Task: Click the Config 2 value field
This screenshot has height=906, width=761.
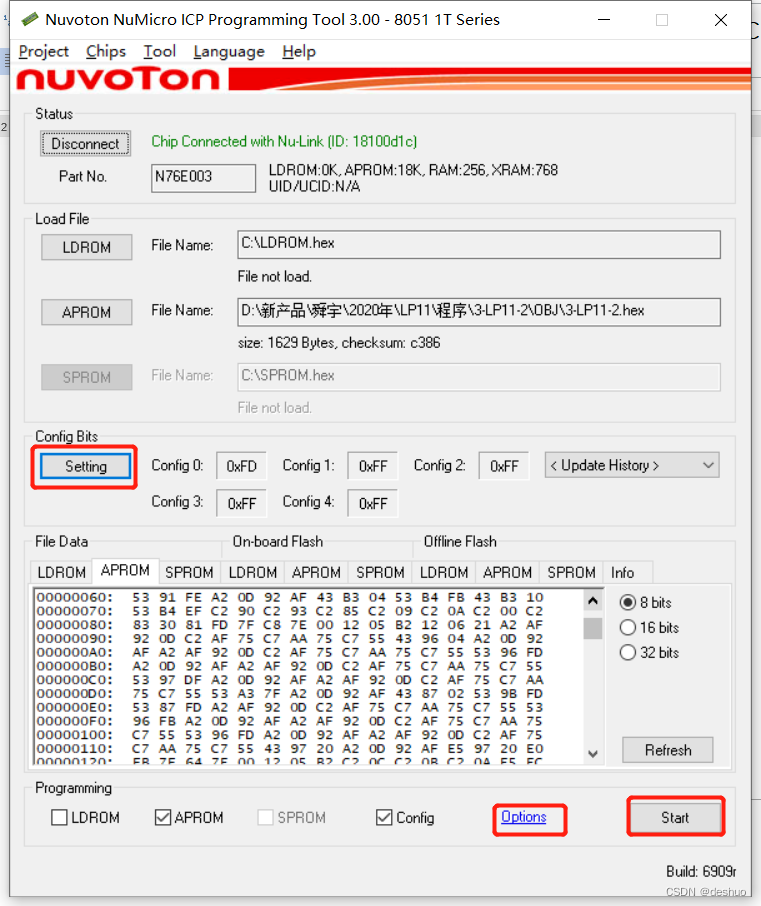Action: pyautogui.click(x=504, y=466)
